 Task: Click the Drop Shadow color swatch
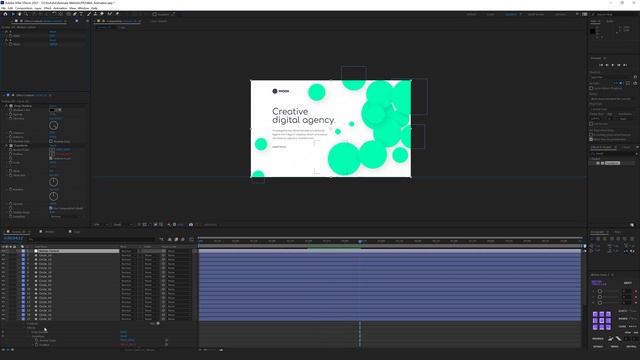52,110
